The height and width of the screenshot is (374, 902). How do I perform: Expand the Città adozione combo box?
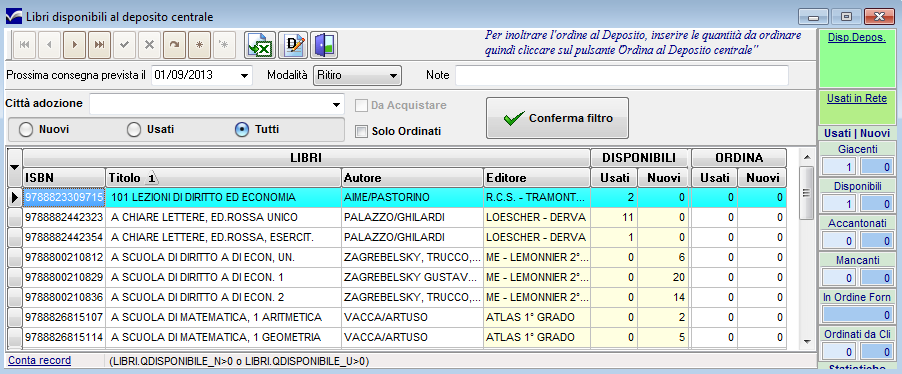[337, 105]
